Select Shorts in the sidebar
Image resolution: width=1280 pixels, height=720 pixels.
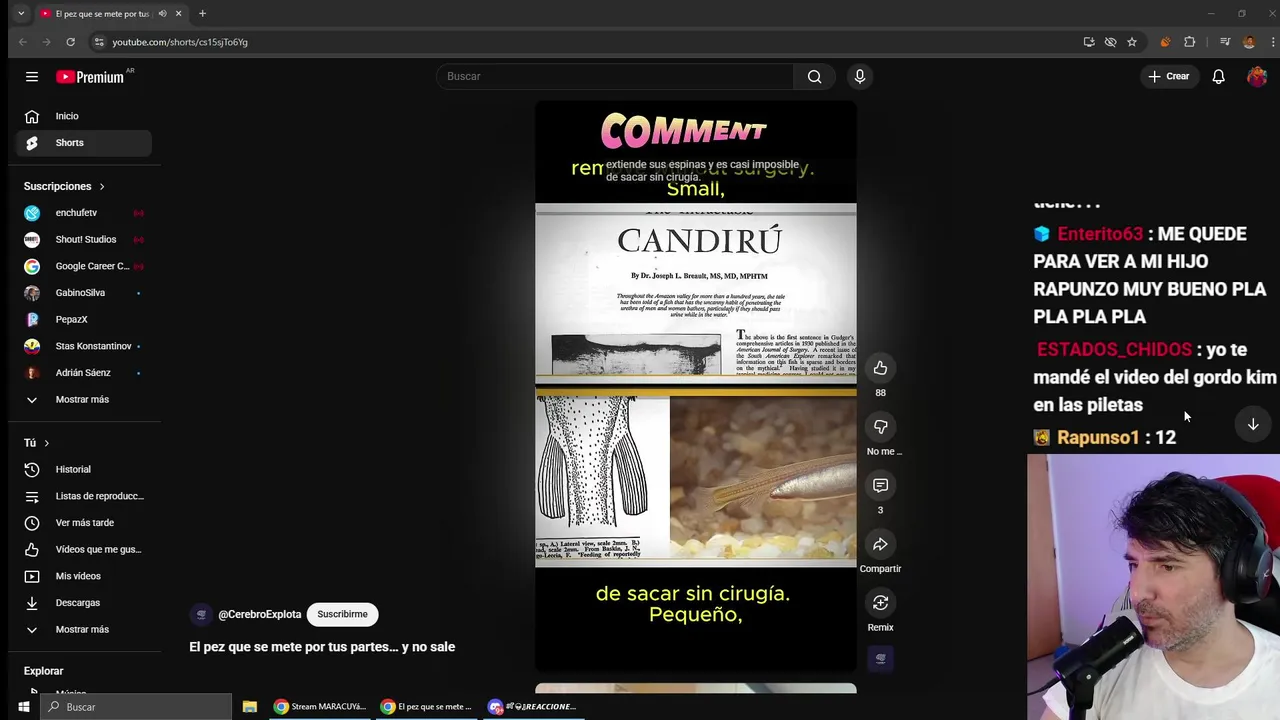(84, 143)
